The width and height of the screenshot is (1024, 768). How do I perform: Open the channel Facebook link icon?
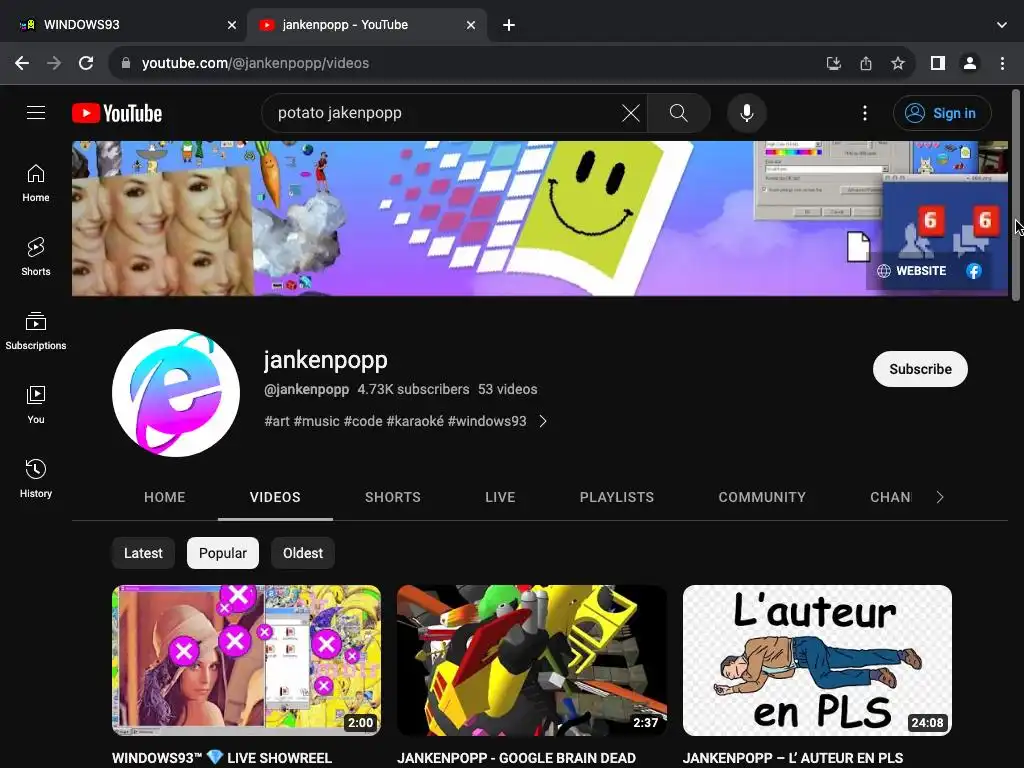click(x=974, y=271)
